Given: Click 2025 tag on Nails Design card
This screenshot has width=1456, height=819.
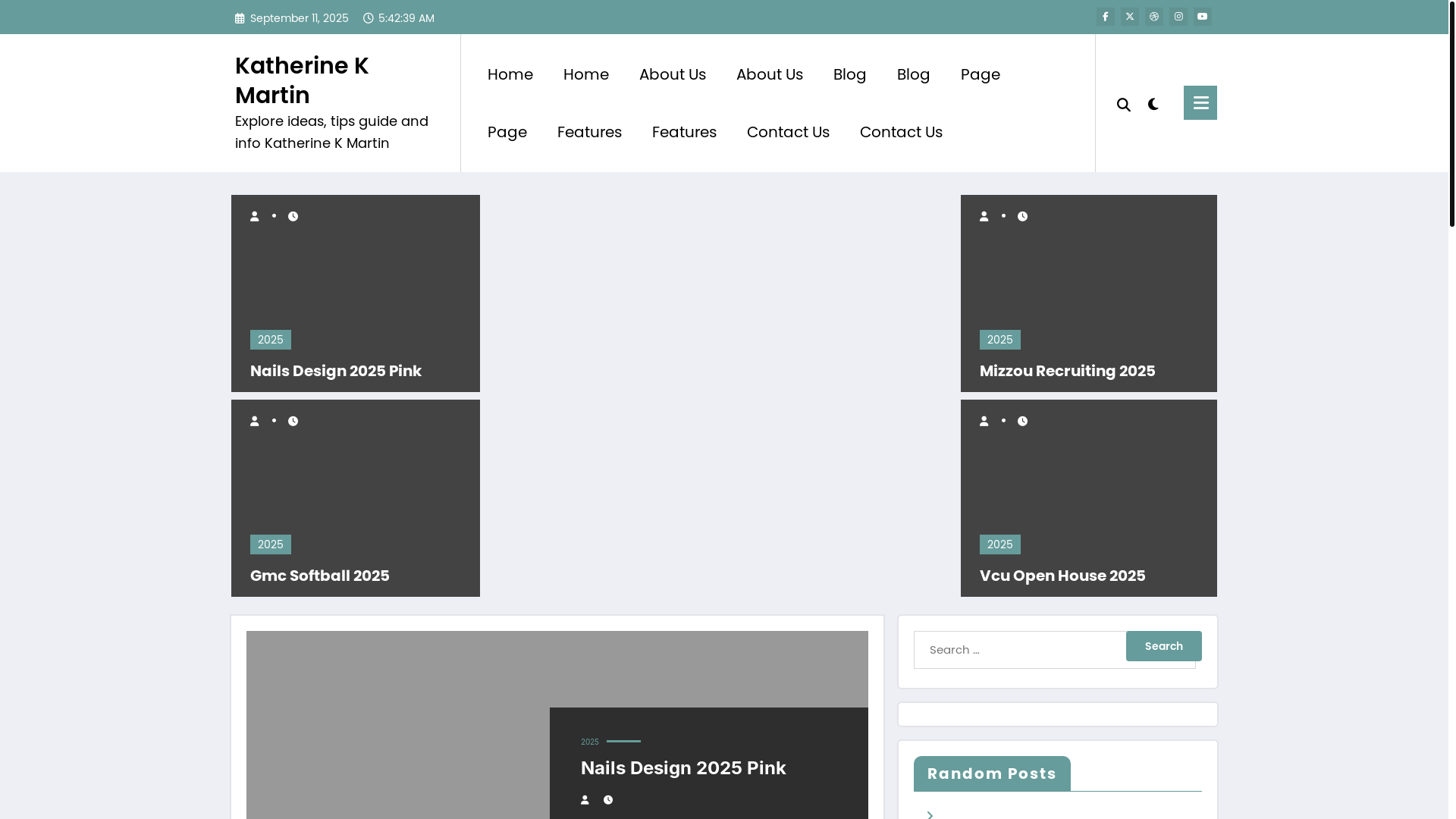Looking at the screenshot, I should click(x=271, y=340).
